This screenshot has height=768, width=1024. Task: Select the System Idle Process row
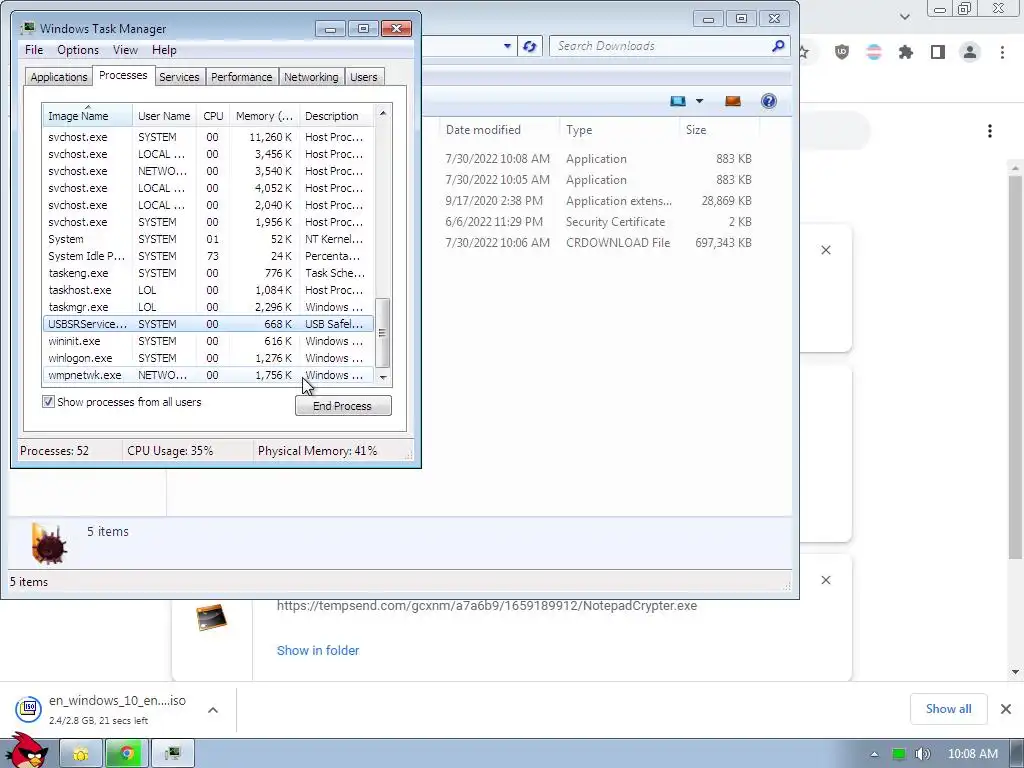pos(208,256)
